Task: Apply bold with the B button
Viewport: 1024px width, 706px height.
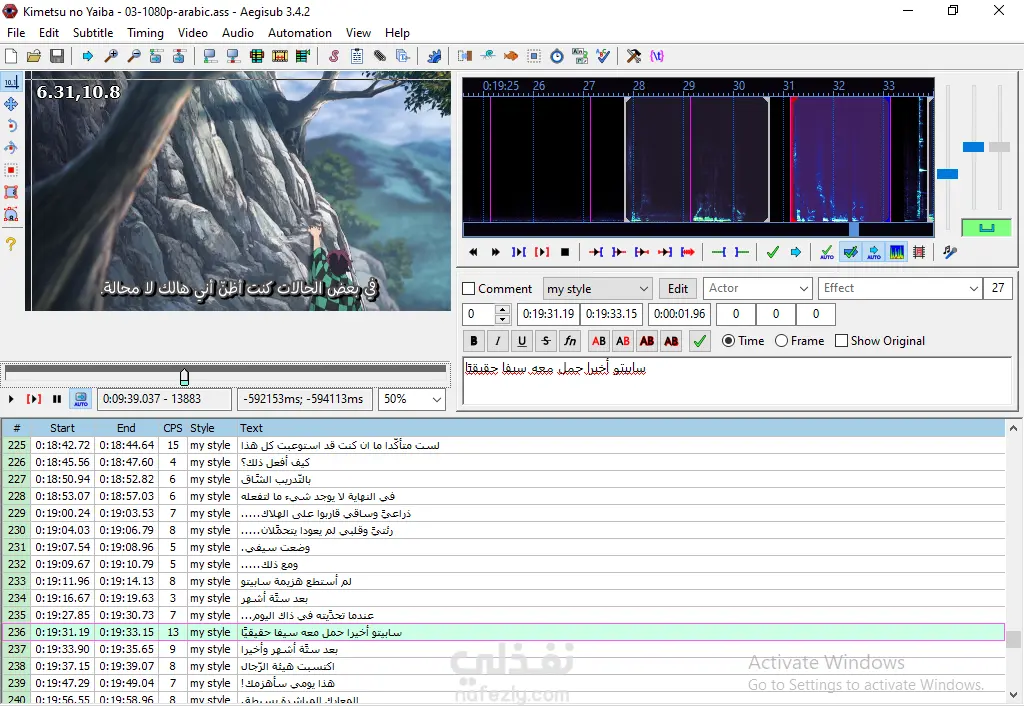Action: (x=473, y=341)
